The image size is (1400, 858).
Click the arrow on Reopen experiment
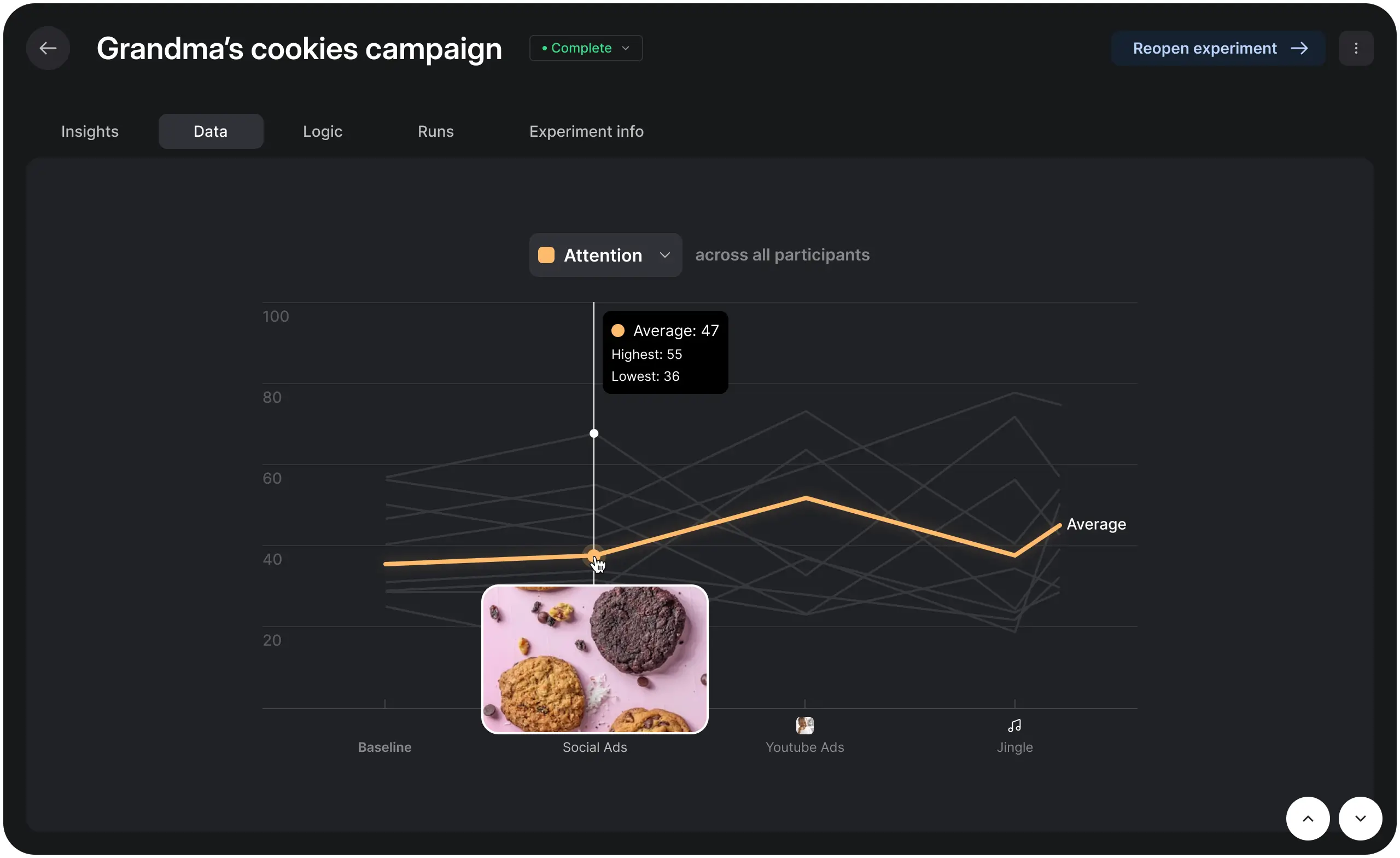[x=1299, y=48]
